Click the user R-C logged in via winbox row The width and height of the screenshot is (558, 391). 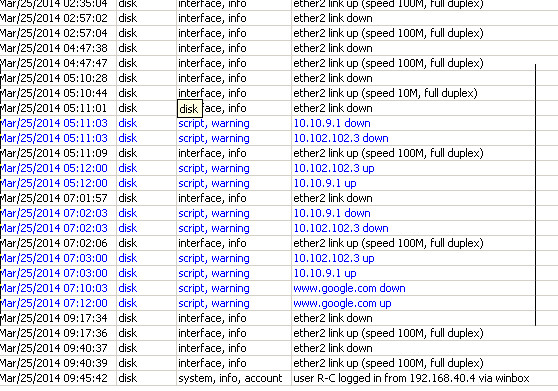(279, 378)
